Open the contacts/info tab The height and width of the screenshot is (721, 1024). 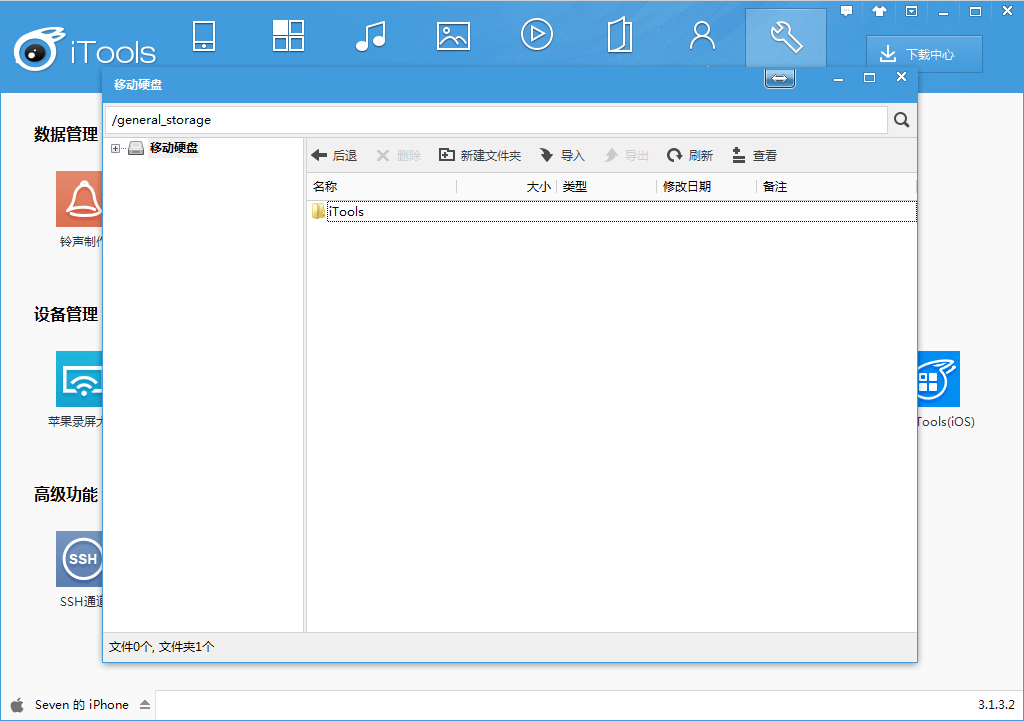pyautogui.click(x=702, y=36)
